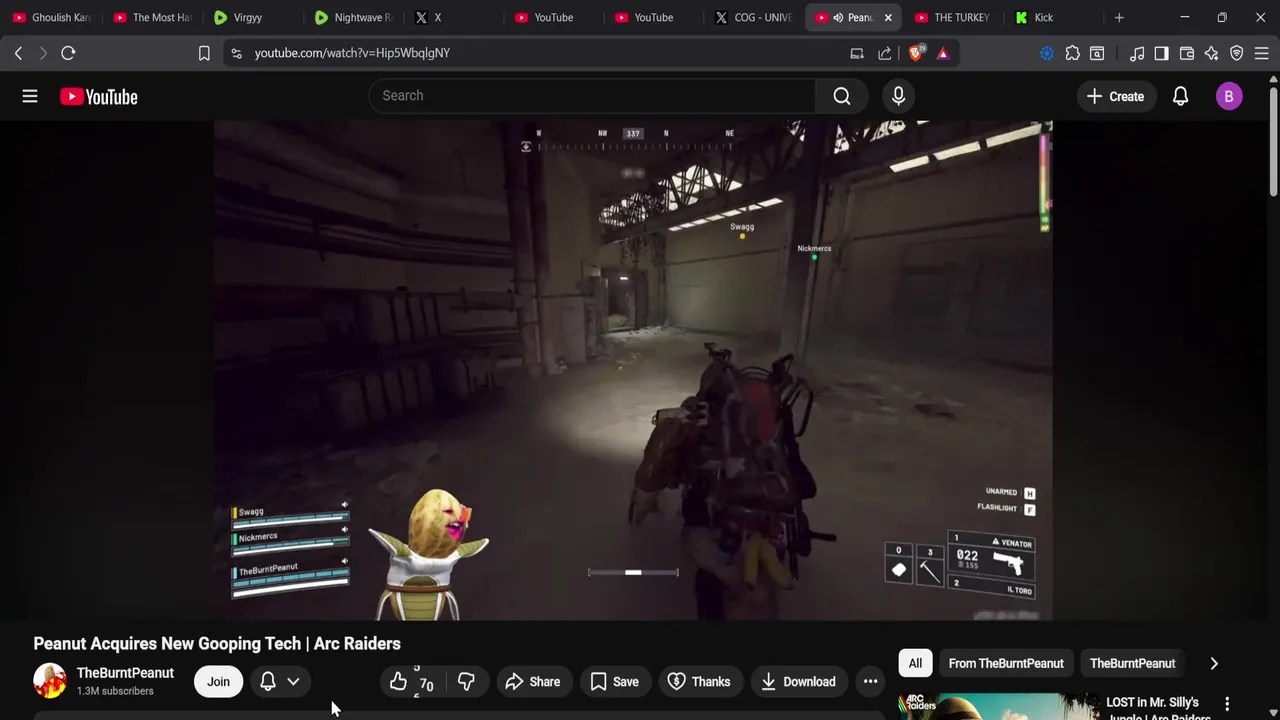Switch to Virgyy tab
The image size is (1280, 720).
252,17
